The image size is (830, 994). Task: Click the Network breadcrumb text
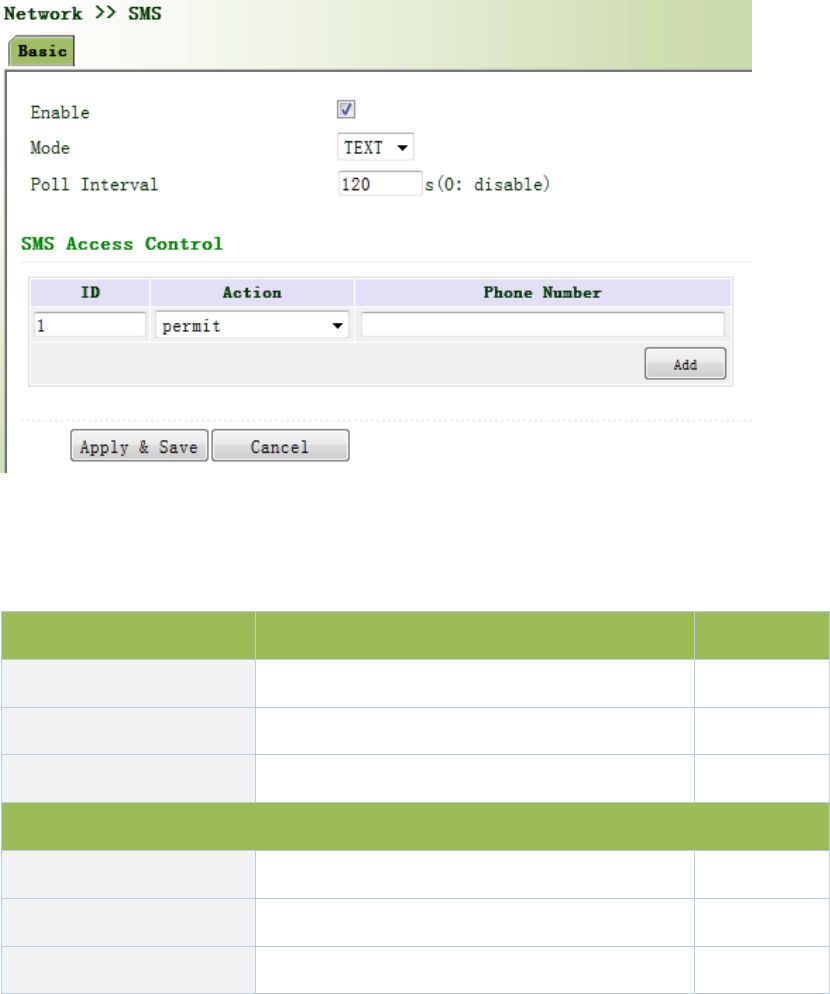43,13
